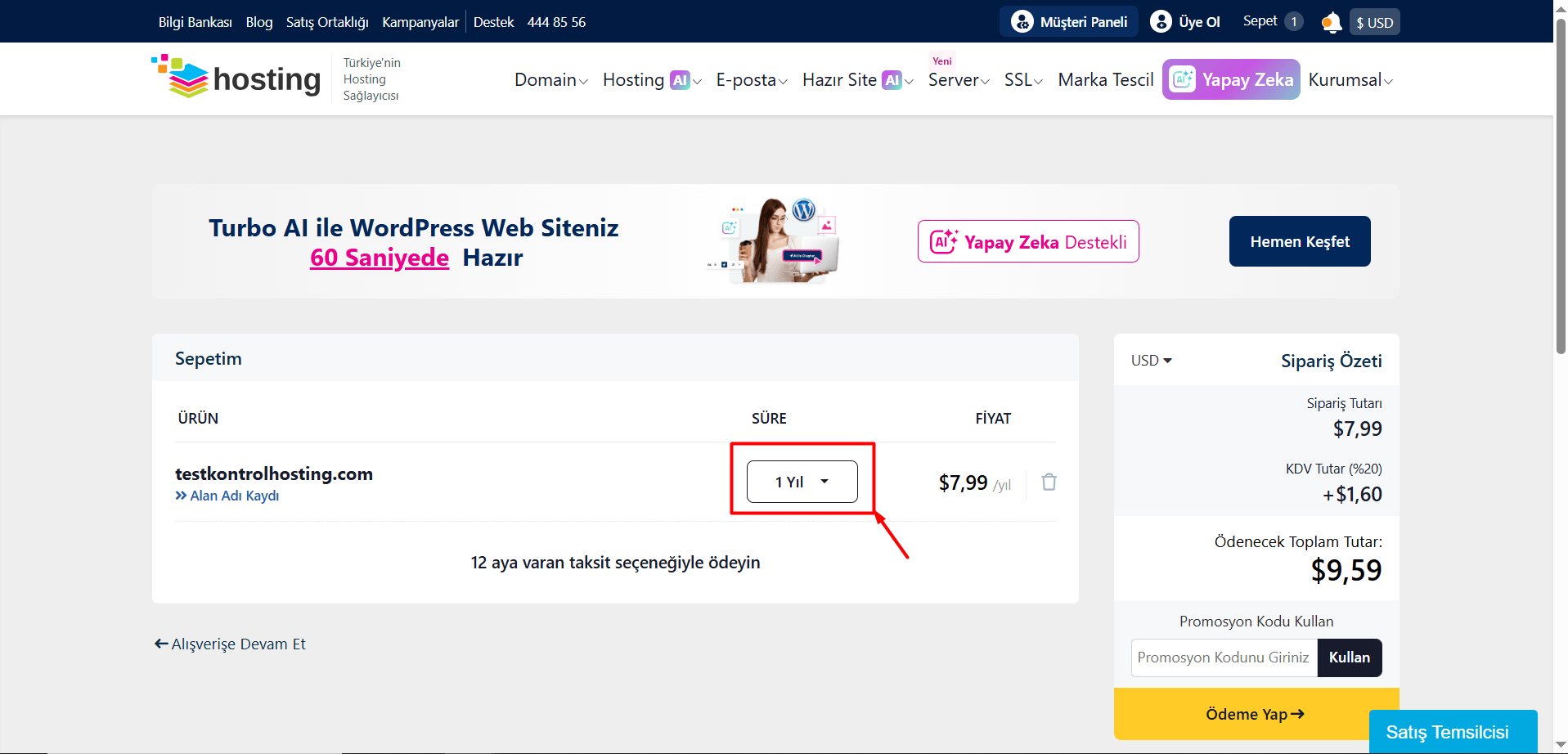The image size is (1568, 754).
Task: Click the Müşteri Paneli user icon
Action: (1022, 21)
